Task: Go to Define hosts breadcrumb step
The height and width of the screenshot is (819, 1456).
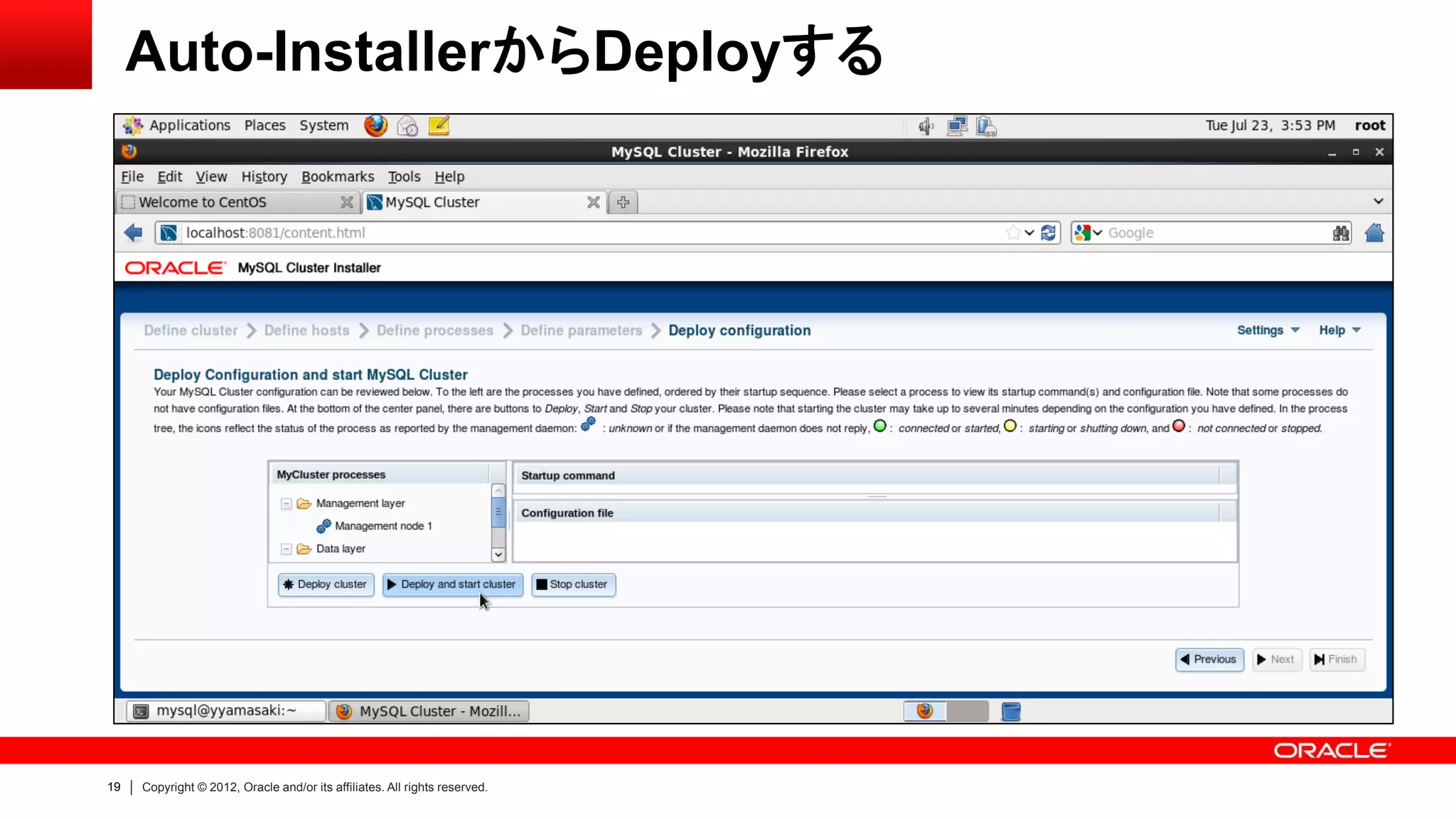Action: [306, 331]
